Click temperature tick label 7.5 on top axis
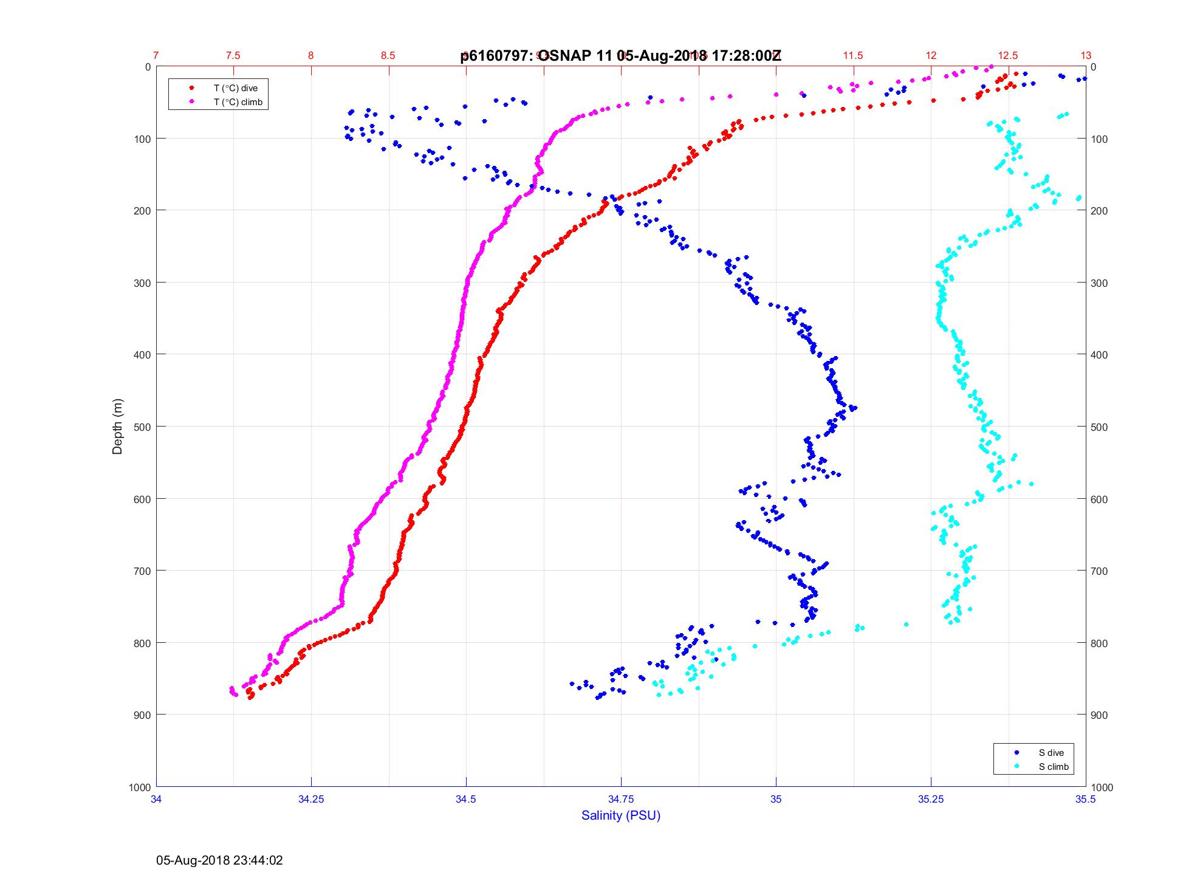 pyautogui.click(x=233, y=56)
